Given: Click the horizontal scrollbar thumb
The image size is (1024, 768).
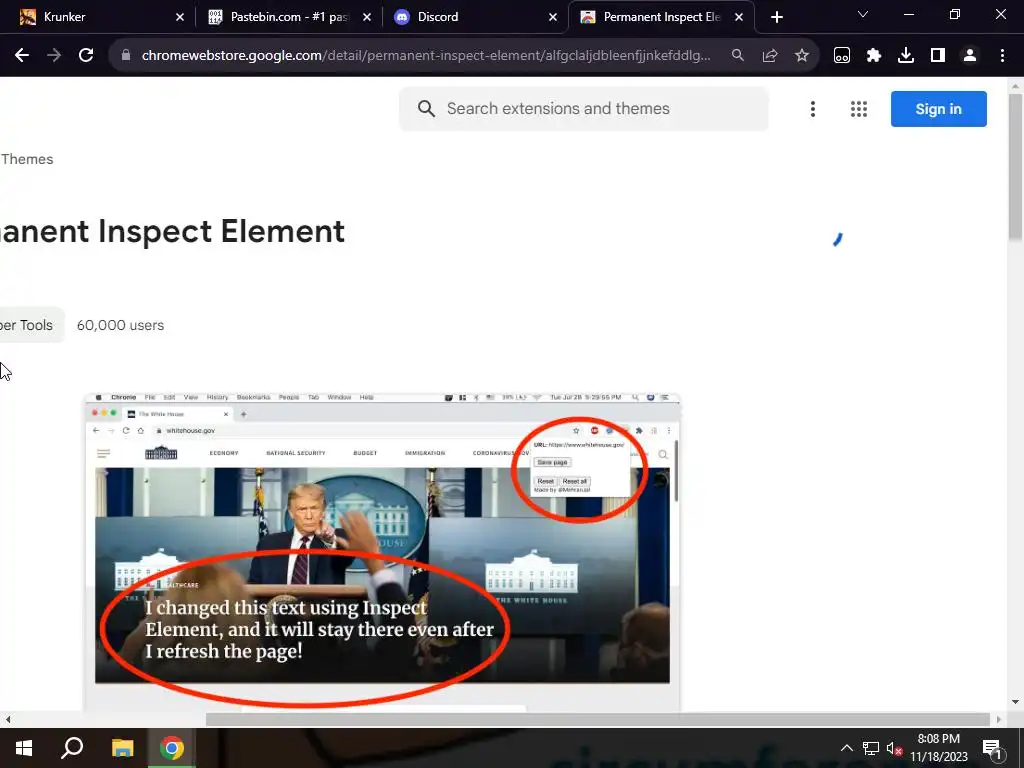Looking at the screenshot, I should click(x=598, y=720).
